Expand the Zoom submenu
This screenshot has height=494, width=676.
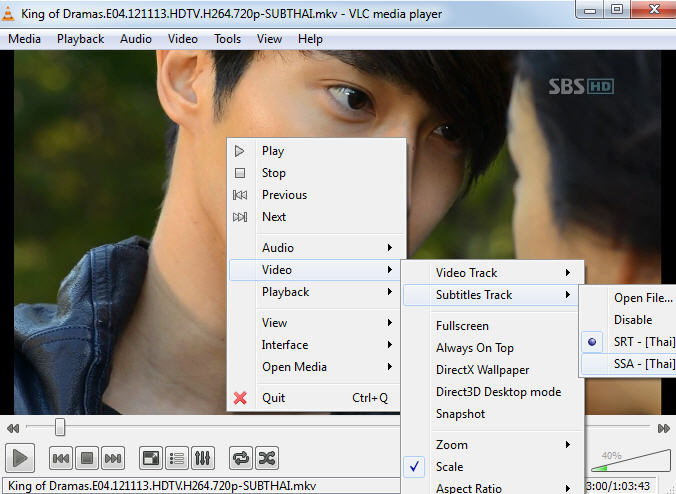[x=494, y=445]
